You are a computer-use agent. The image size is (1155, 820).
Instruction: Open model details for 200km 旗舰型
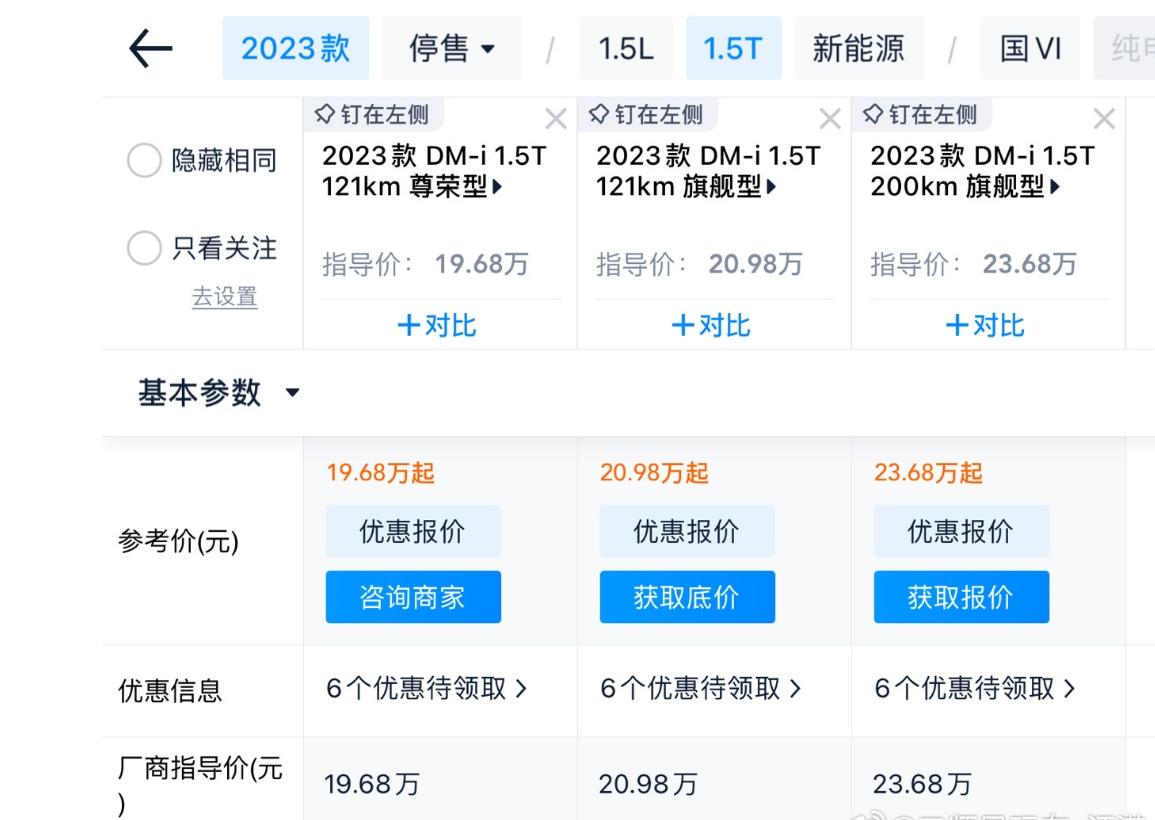[983, 171]
